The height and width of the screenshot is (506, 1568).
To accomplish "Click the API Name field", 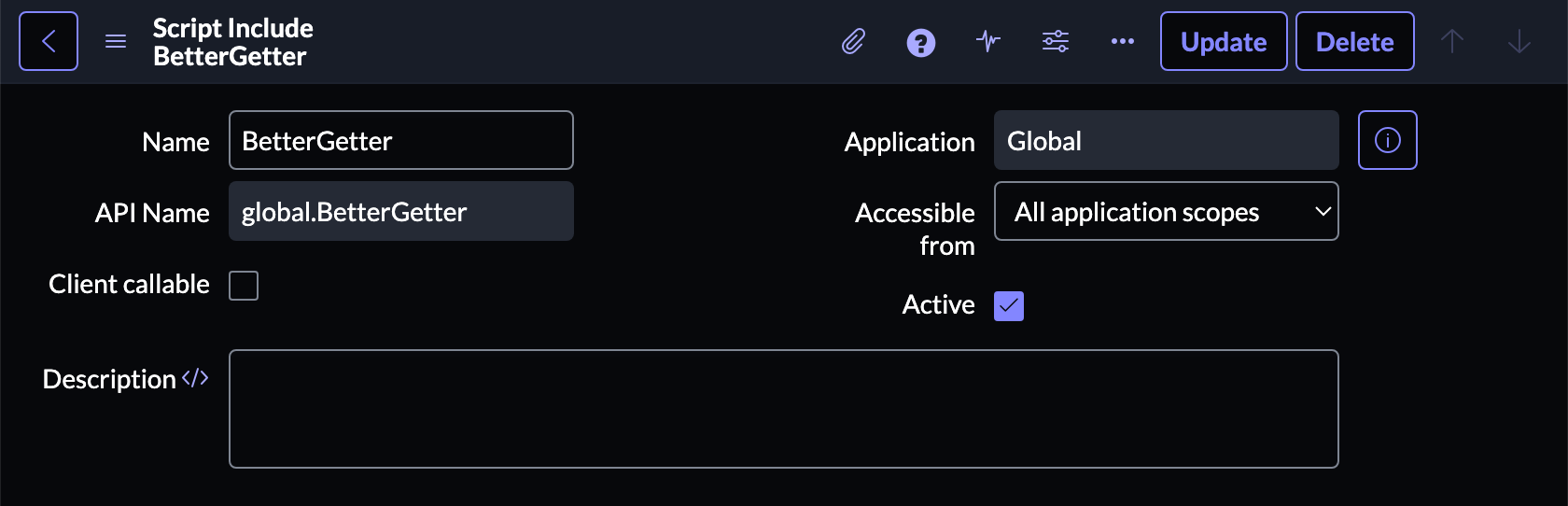I will (400, 212).
